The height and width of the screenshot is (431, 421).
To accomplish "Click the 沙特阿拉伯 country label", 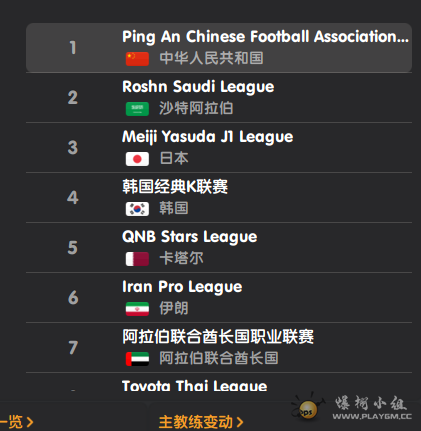I will tap(196, 108).
